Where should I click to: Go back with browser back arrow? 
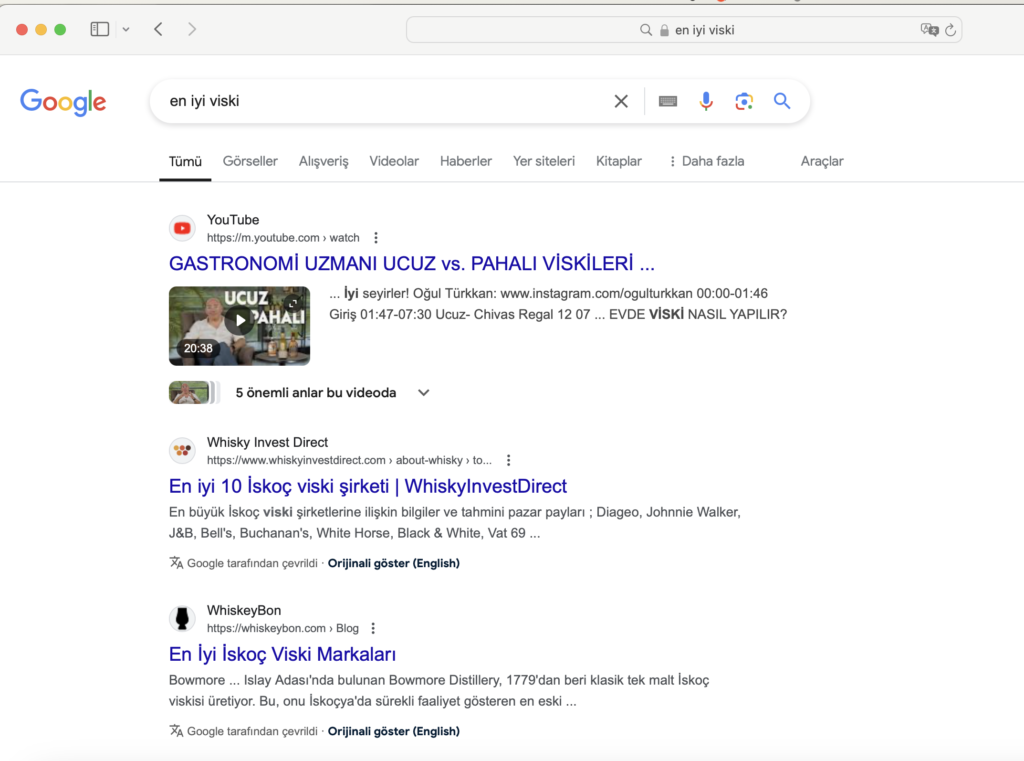(x=158, y=29)
